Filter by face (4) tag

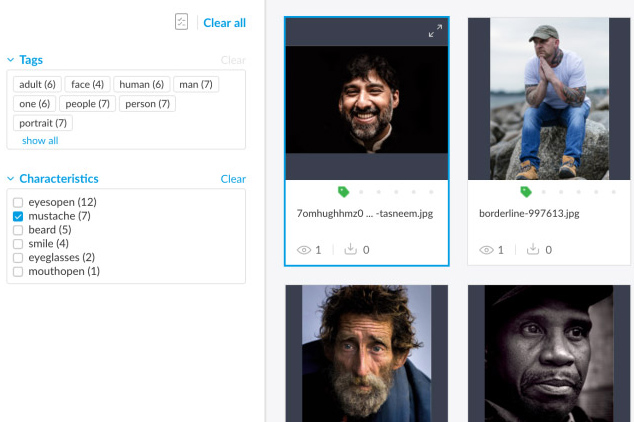[87, 84]
